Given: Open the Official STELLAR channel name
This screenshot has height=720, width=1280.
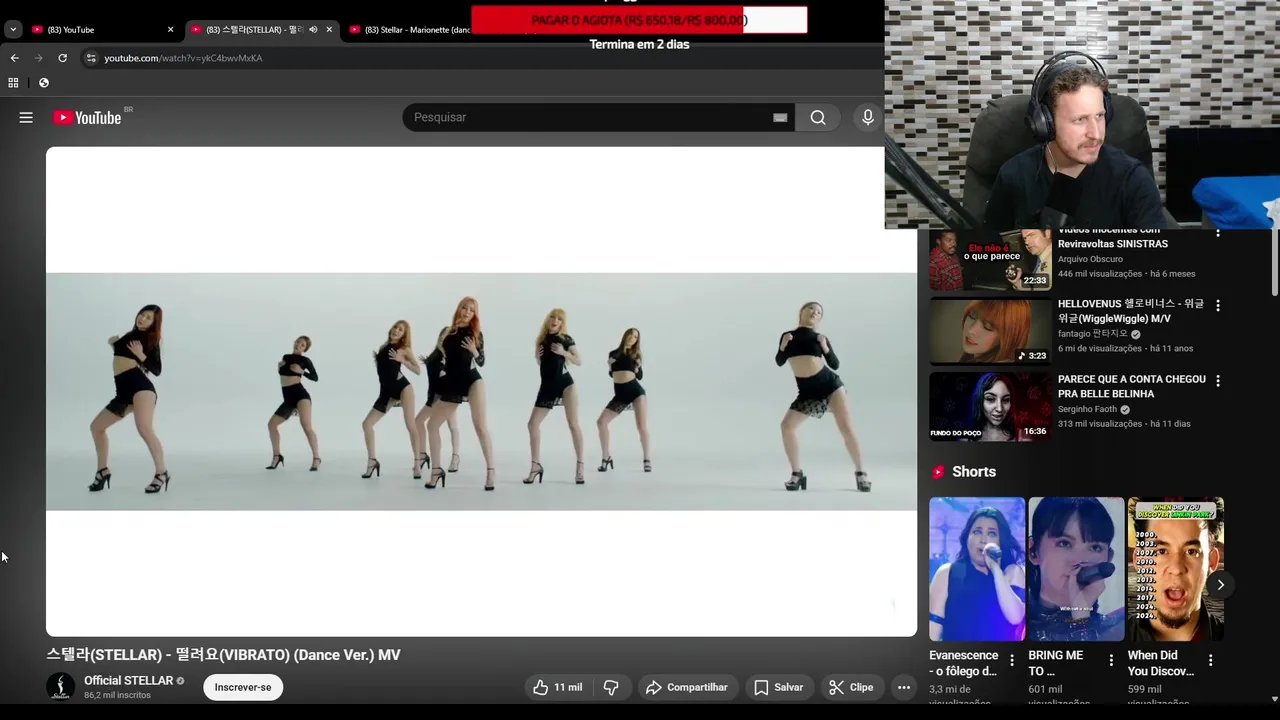Looking at the screenshot, I should [x=129, y=681].
